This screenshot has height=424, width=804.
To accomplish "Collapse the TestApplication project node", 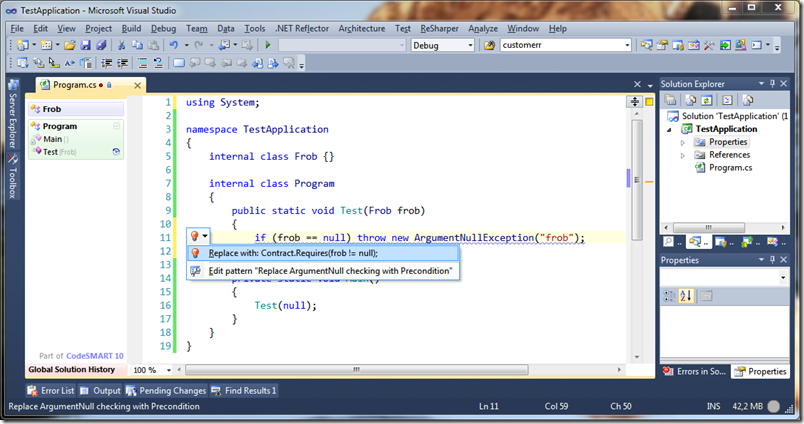I will 669,130.
